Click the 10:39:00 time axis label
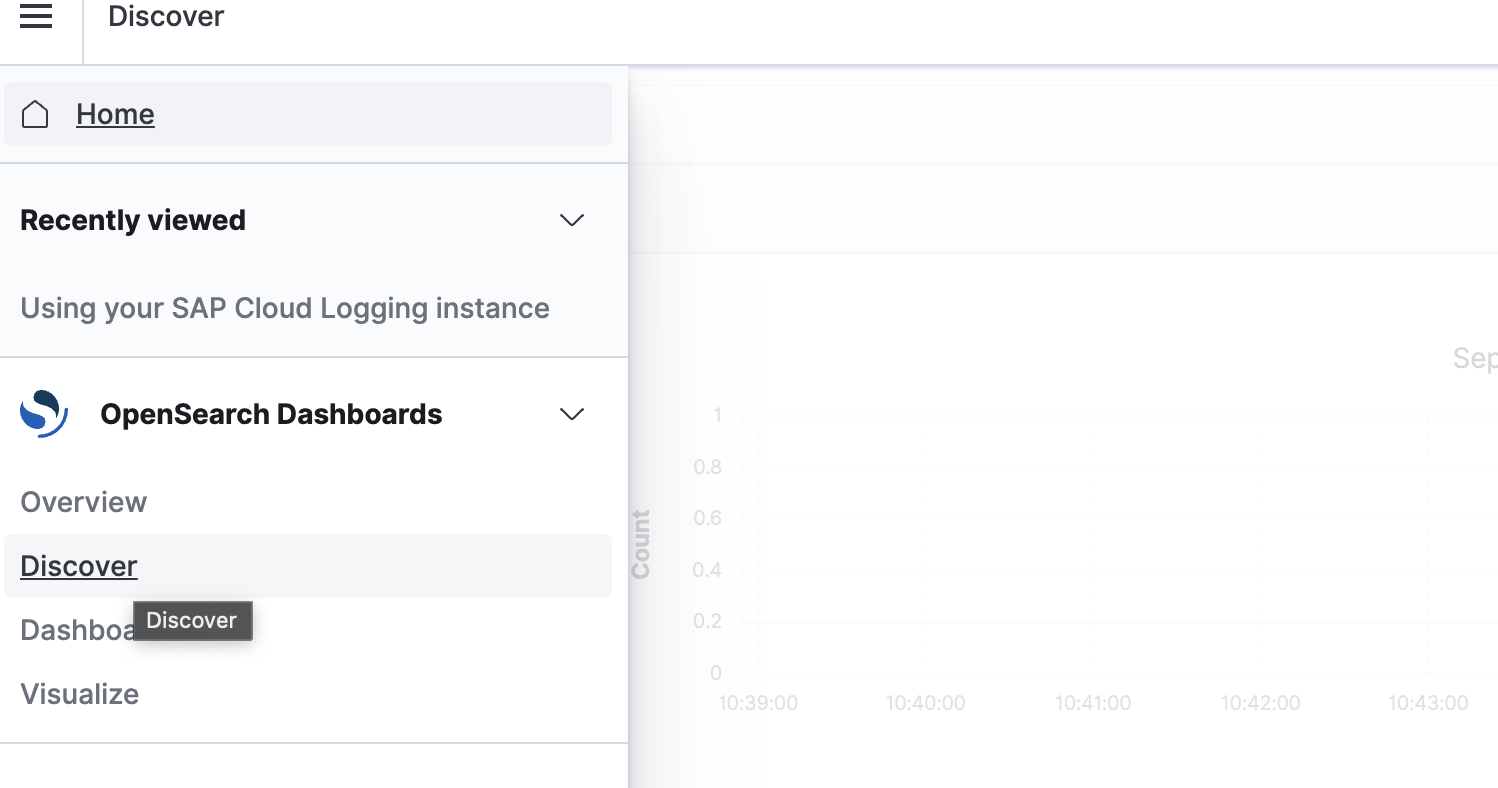This screenshot has width=1498, height=788. (758, 702)
